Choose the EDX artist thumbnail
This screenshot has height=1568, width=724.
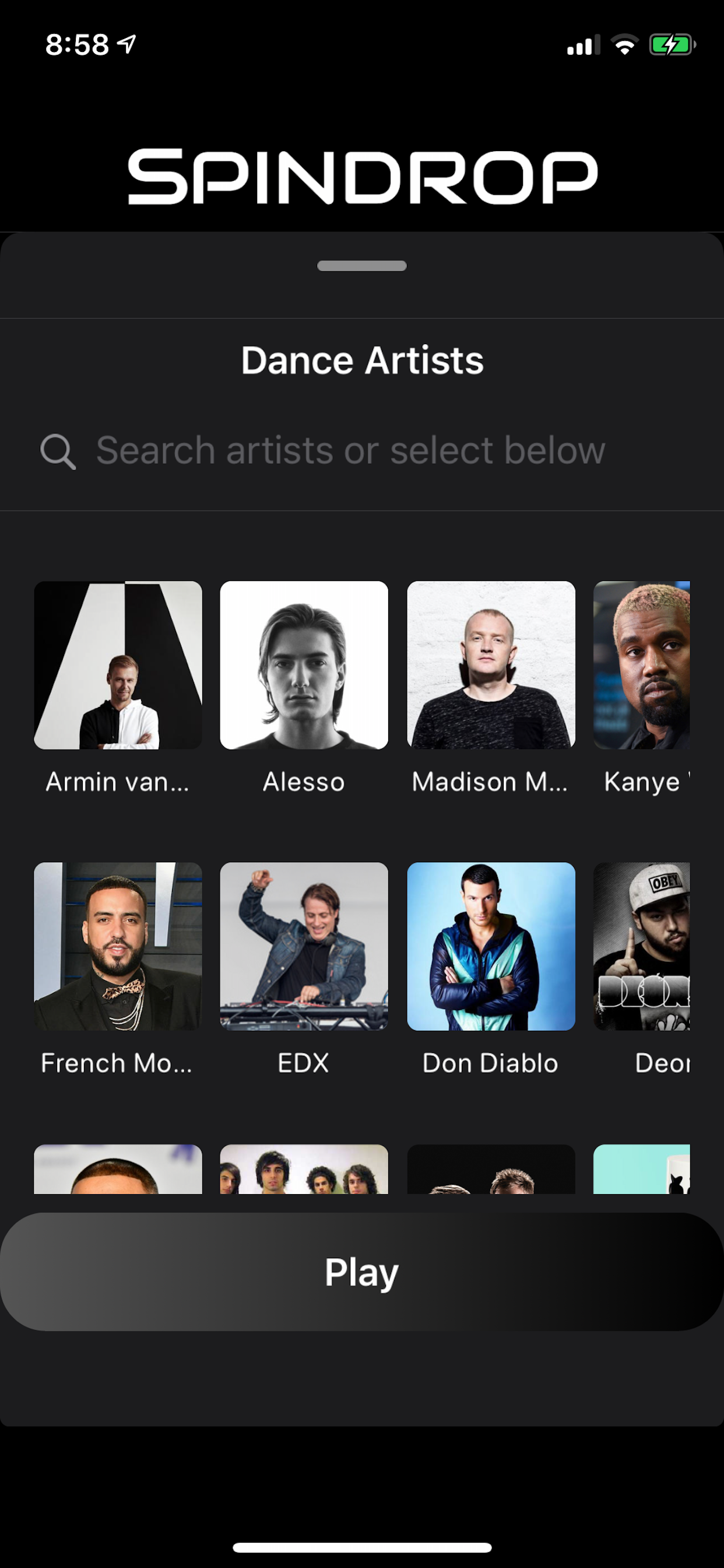[304, 946]
